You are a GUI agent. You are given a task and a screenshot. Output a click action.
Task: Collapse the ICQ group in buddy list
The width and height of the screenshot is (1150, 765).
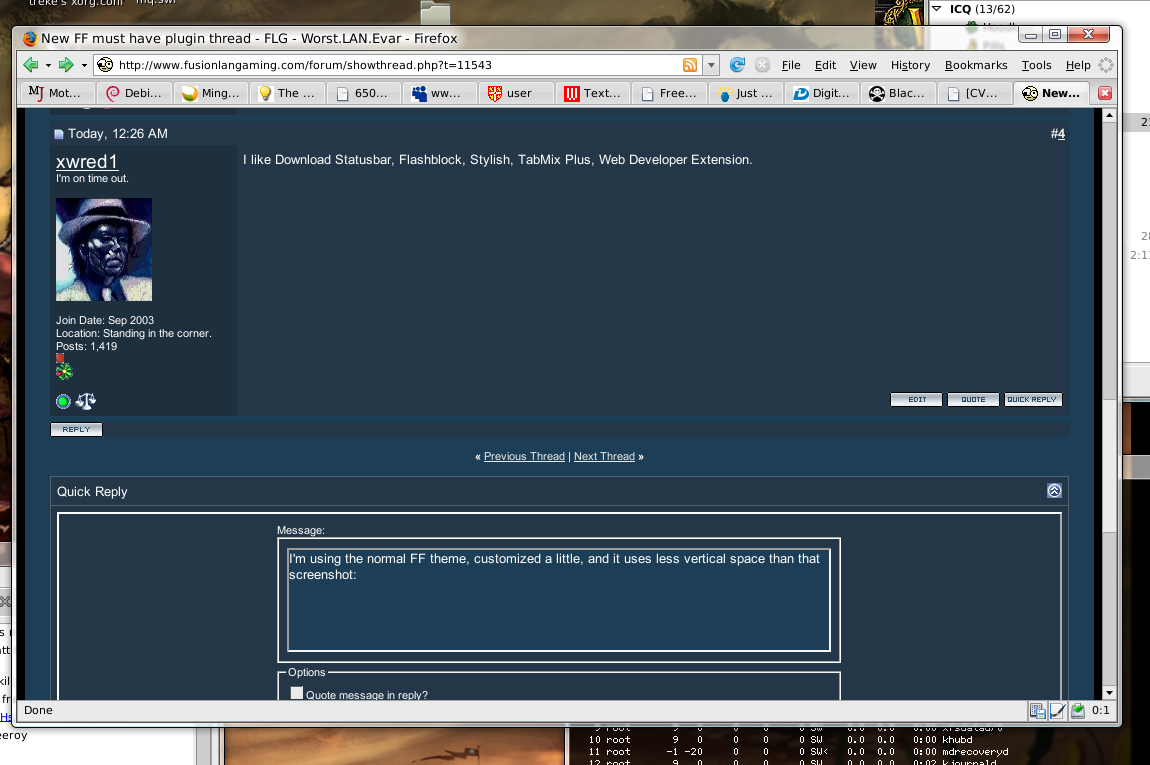tap(937, 9)
